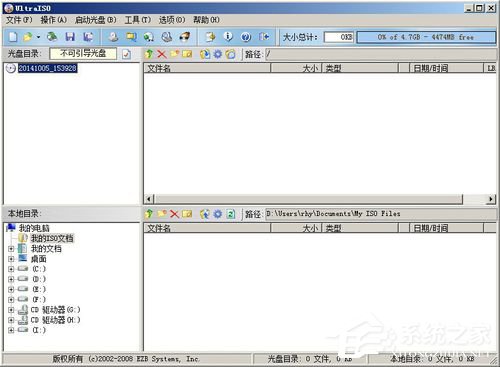500x367 pixels.
Task: Click the Mount to Virtual Drive icon
Action: [149, 37]
